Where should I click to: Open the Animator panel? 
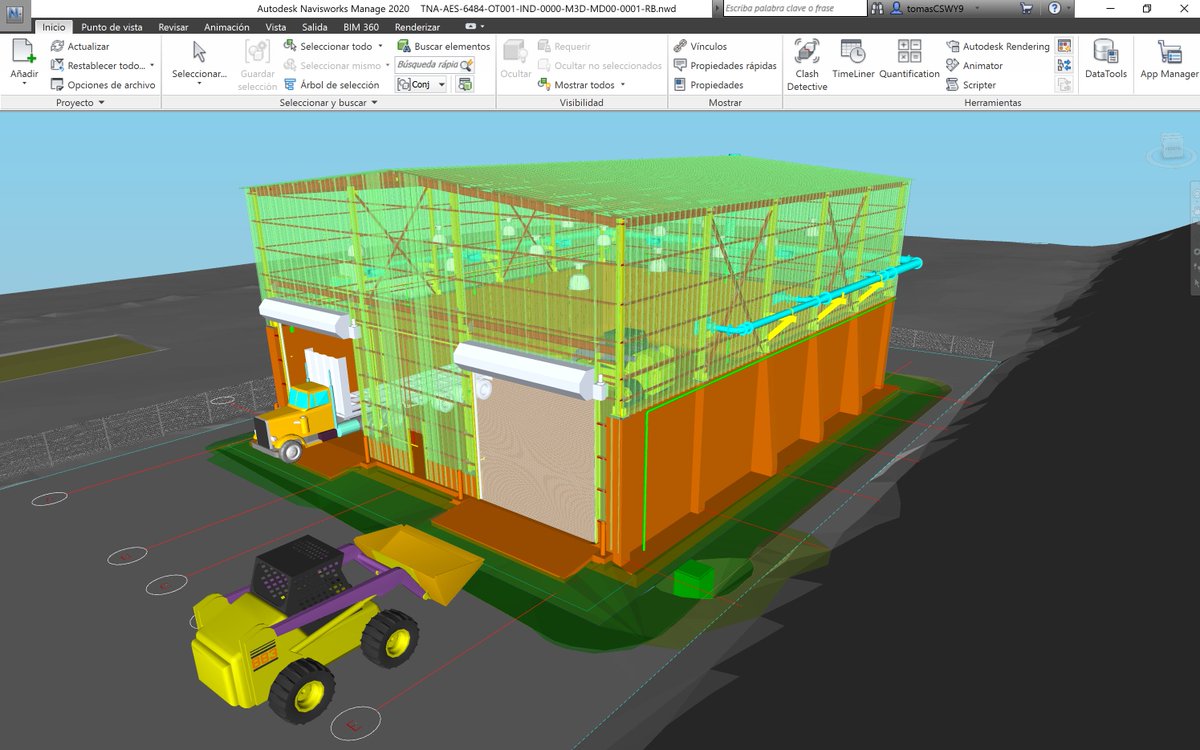point(977,63)
